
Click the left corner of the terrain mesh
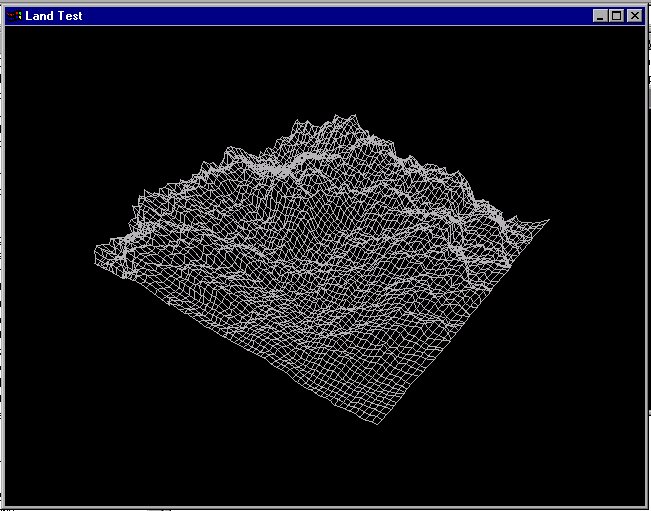coord(96,254)
